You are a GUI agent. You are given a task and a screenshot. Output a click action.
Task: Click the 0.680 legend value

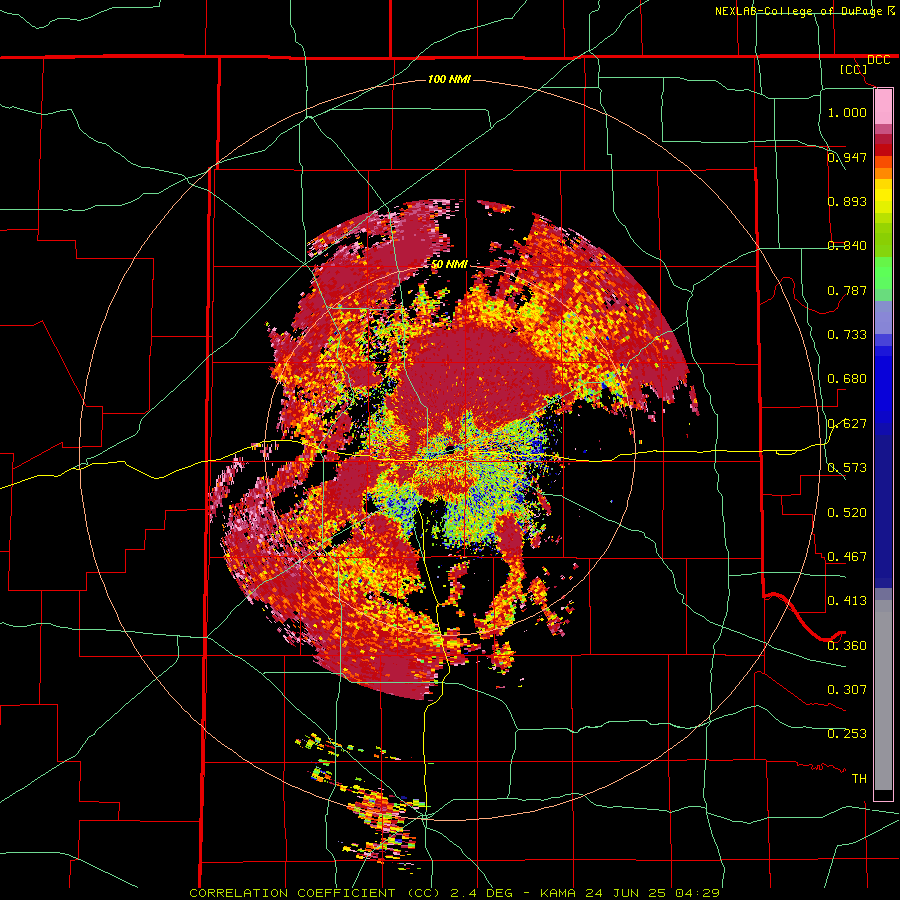point(847,379)
